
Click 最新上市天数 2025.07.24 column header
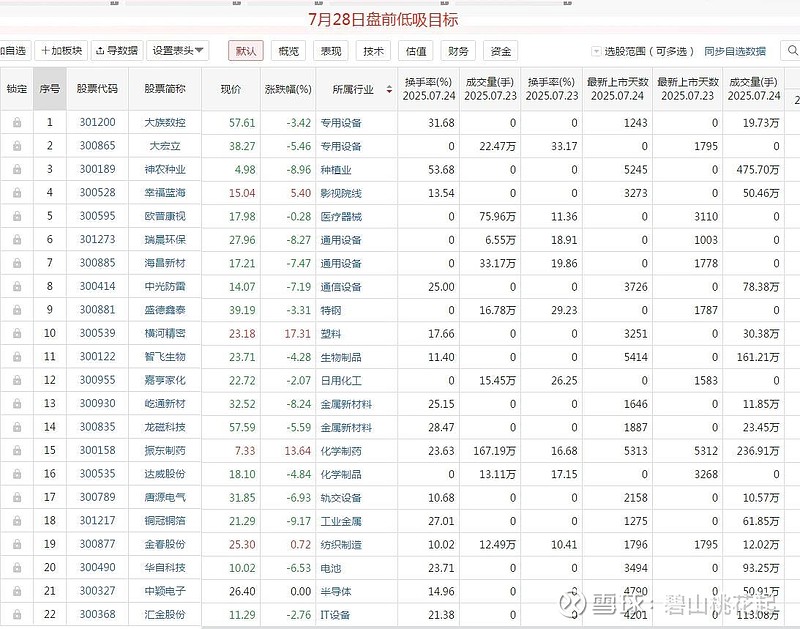617,89
